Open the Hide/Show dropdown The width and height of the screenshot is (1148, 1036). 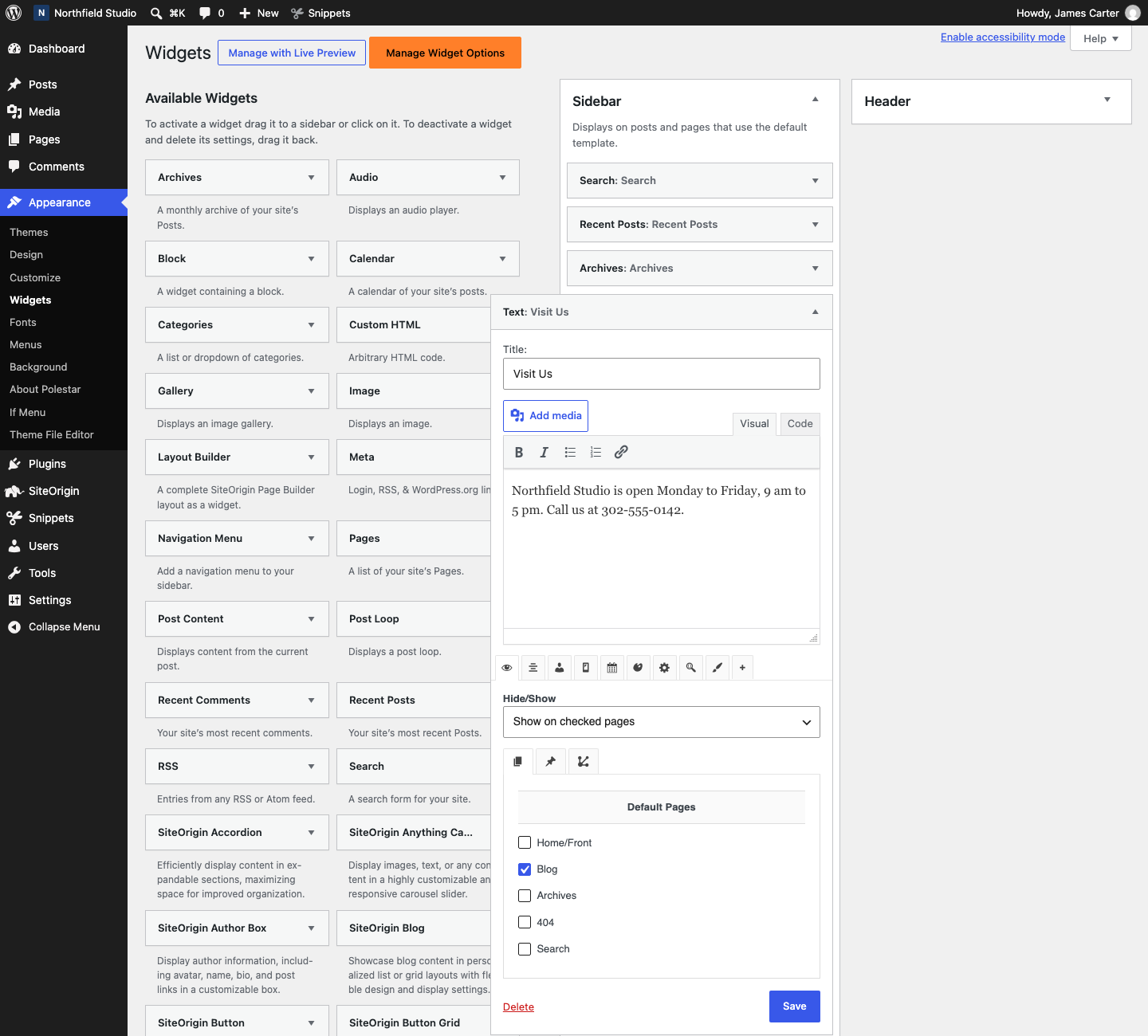[662, 722]
